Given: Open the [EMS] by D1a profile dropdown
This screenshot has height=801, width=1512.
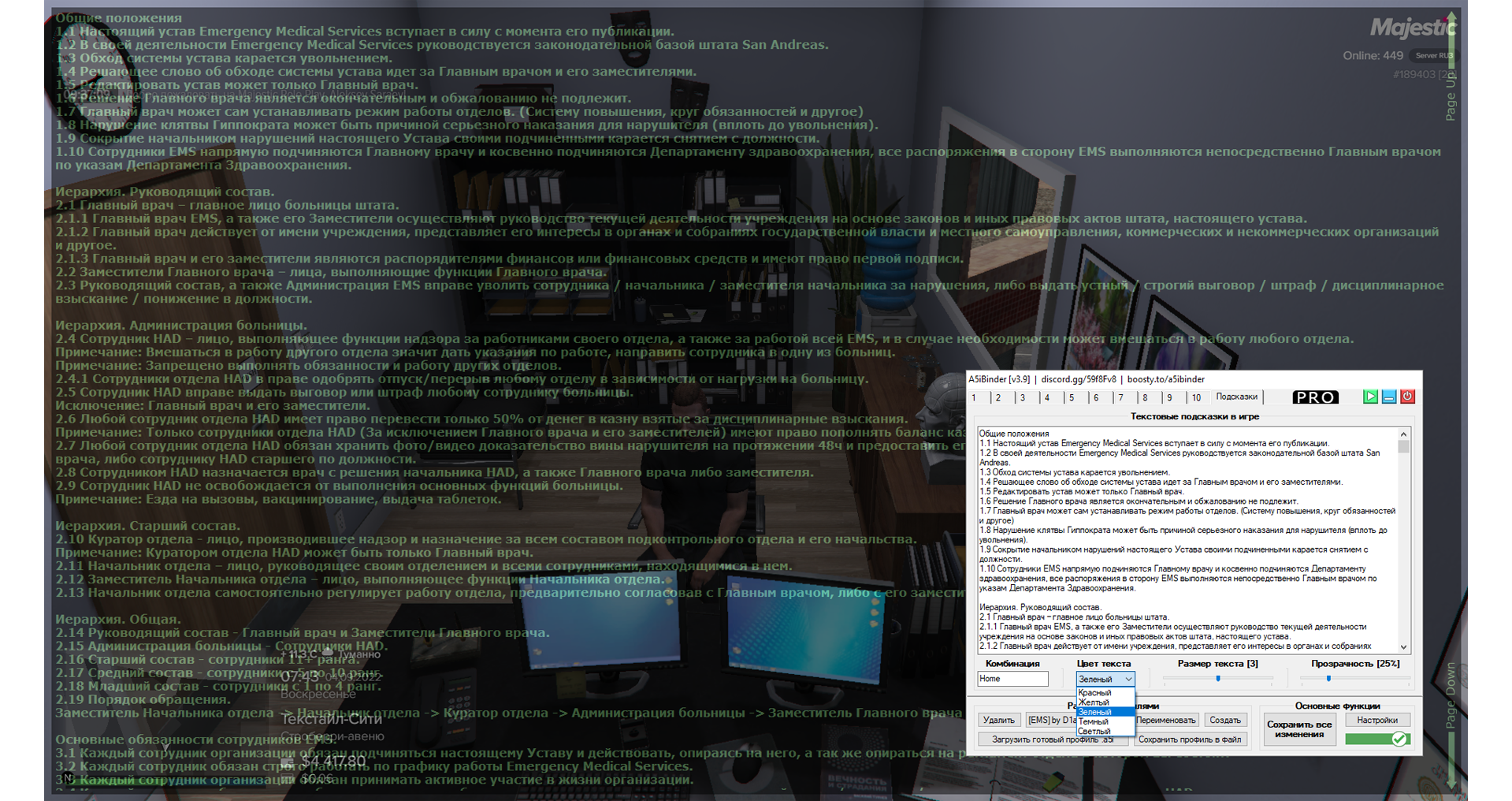Looking at the screenshot, I should 1051,720.
